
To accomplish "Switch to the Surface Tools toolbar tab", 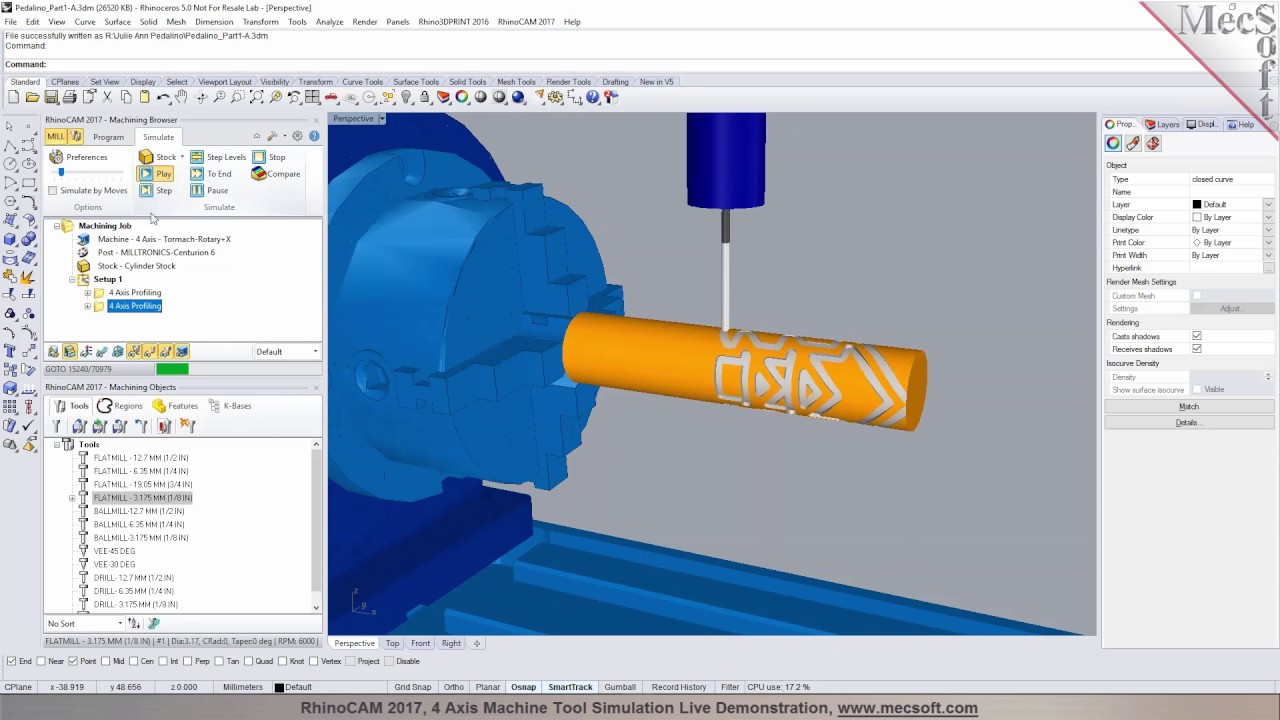I will [x=416, y=82].
